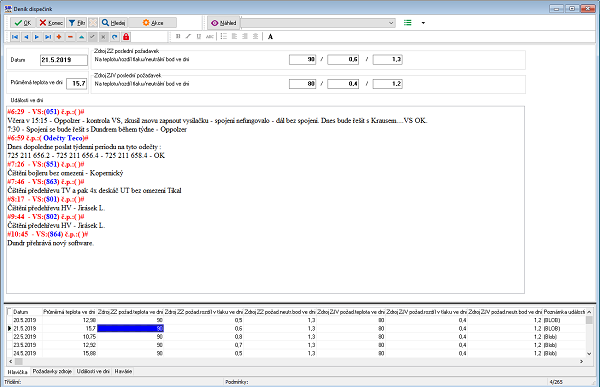Image resolution: width=600 pixels, height=387 pixels.
Task: Open the Akce gear button
Action: click(x=153, y=23)
